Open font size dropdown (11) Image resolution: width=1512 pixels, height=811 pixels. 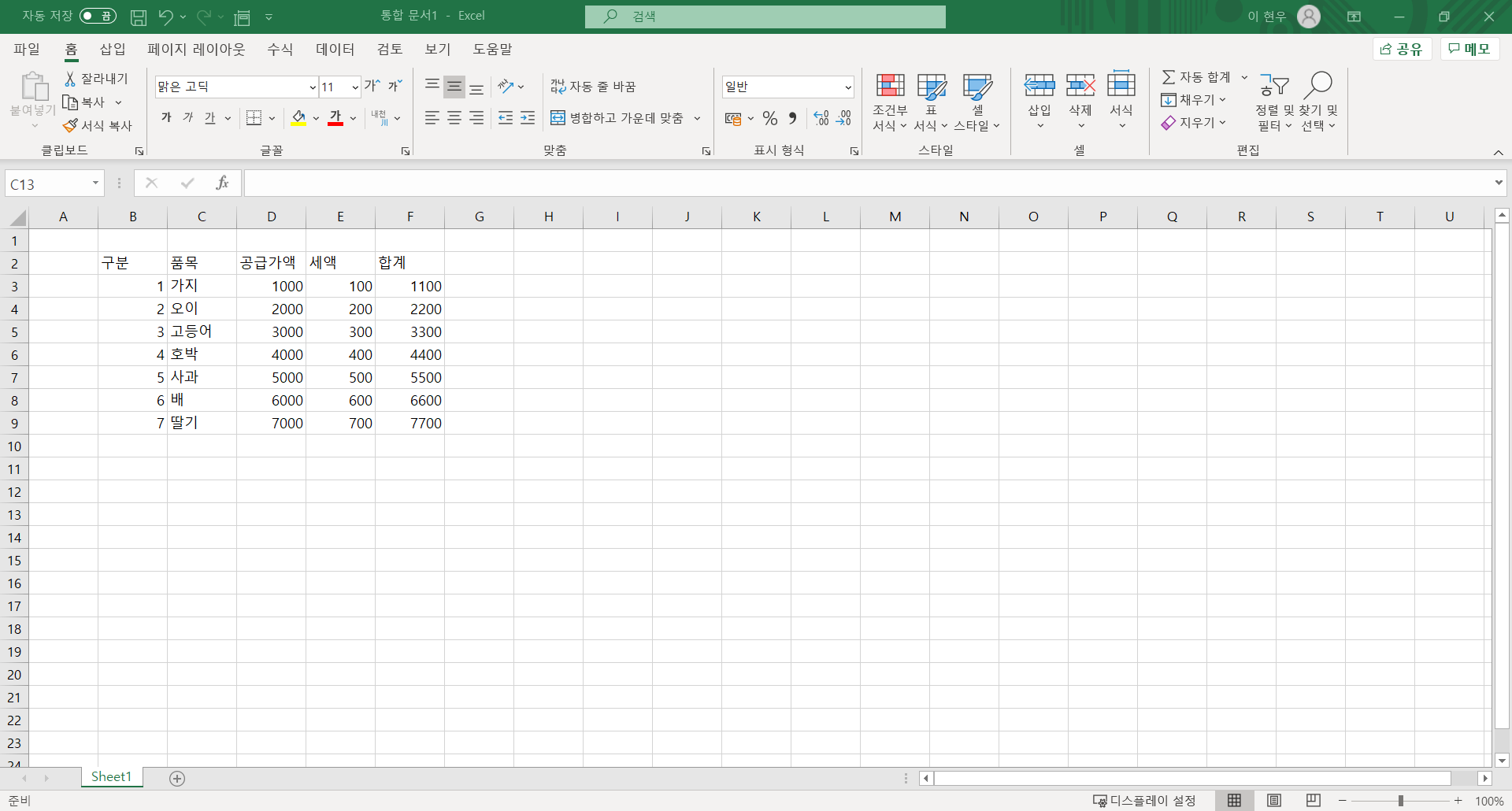[355, 87]
